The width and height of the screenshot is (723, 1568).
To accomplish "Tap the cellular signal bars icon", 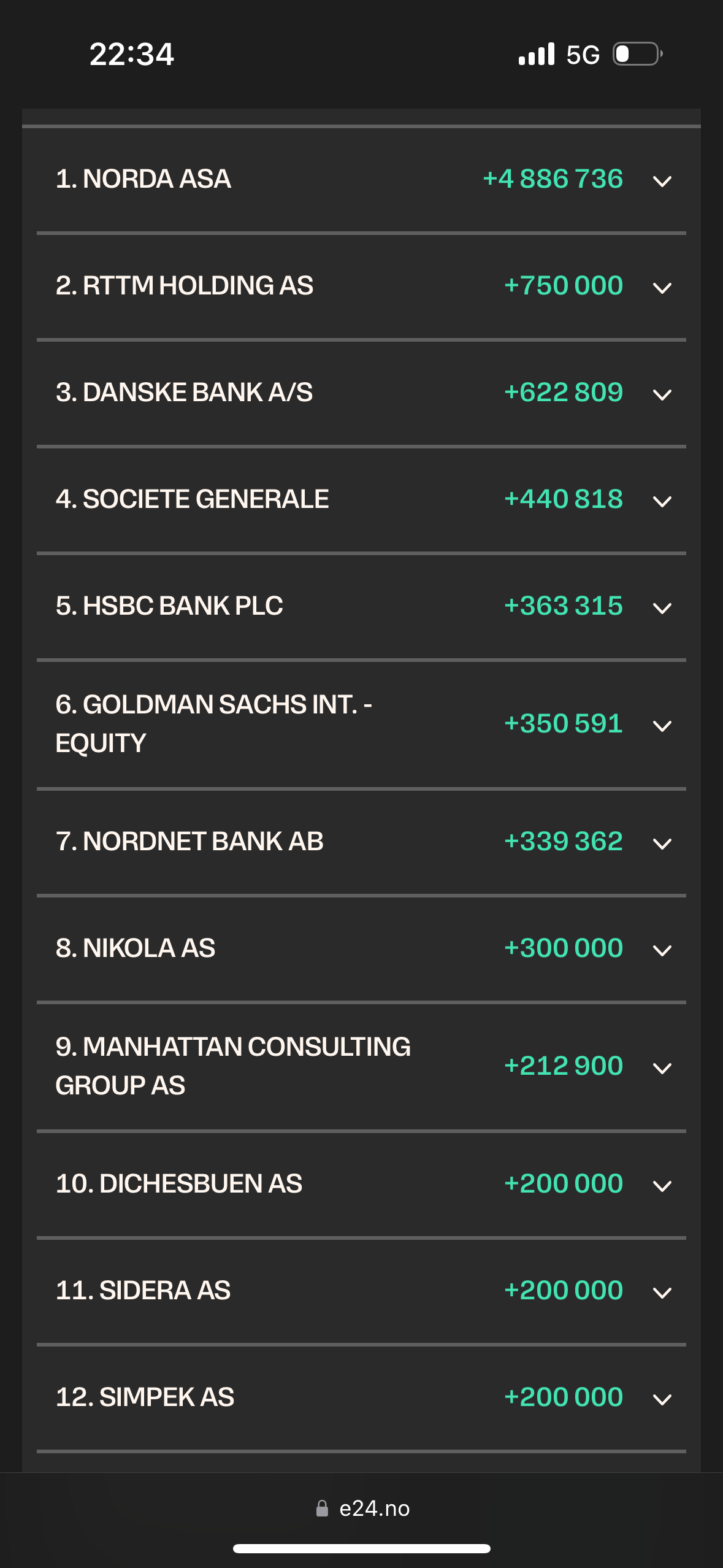I will (537, 54).
